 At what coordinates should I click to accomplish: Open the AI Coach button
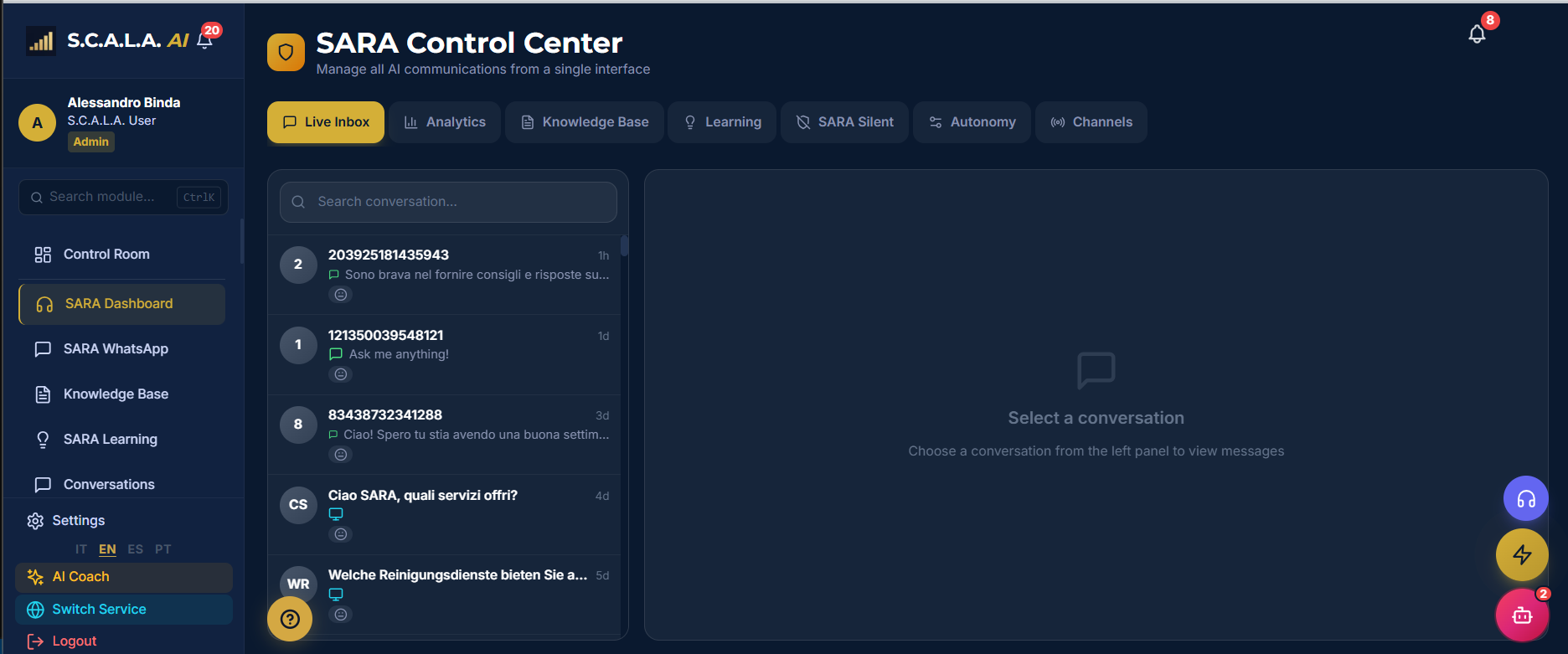pos(124,577)
